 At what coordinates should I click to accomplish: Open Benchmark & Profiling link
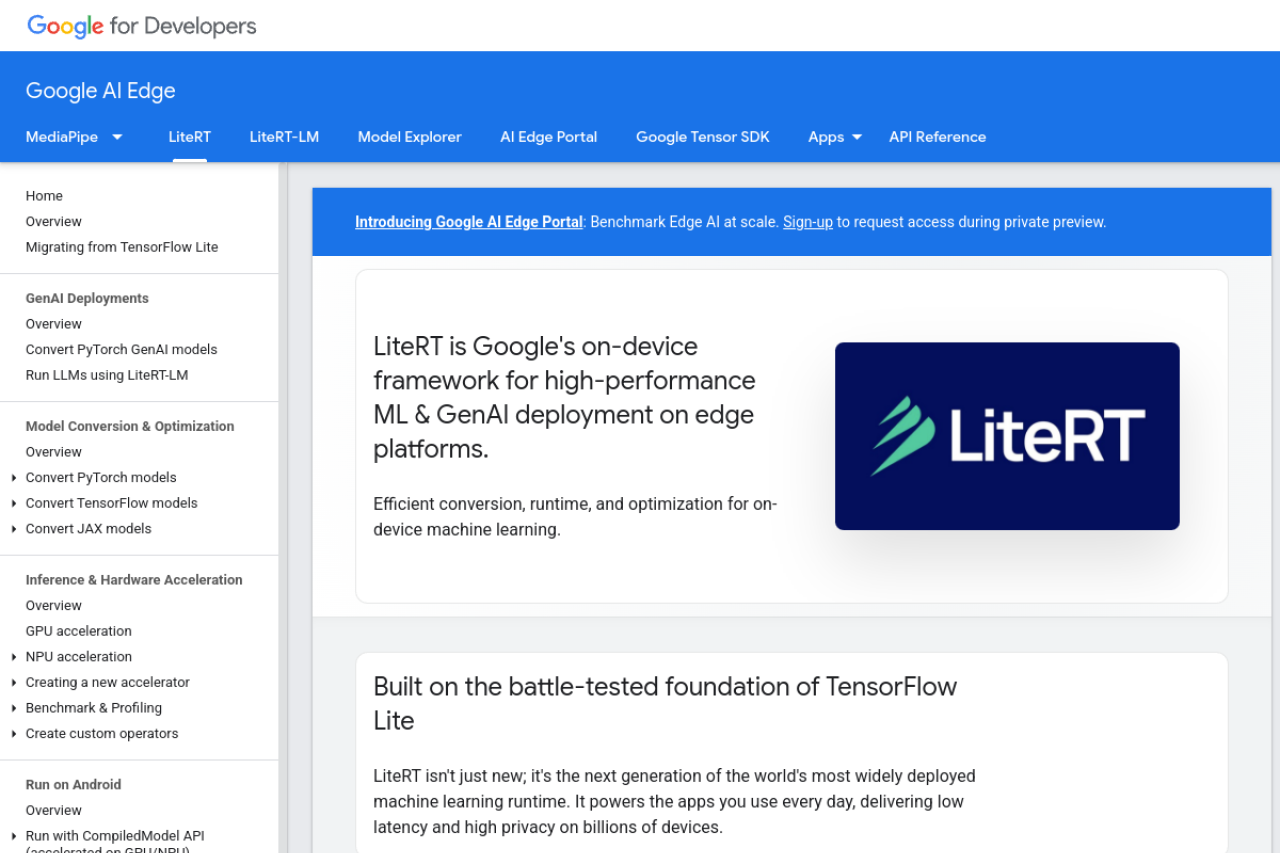[x=94, y=707]
